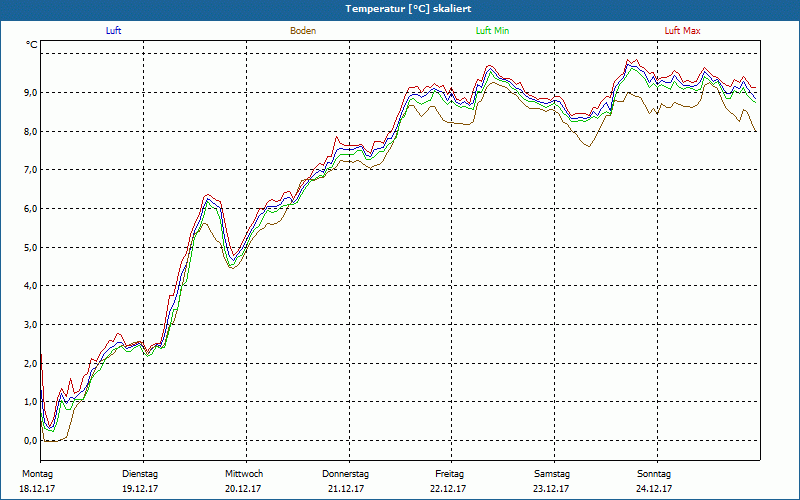Click the 'Donnerstag' day label

pos(345,474)
